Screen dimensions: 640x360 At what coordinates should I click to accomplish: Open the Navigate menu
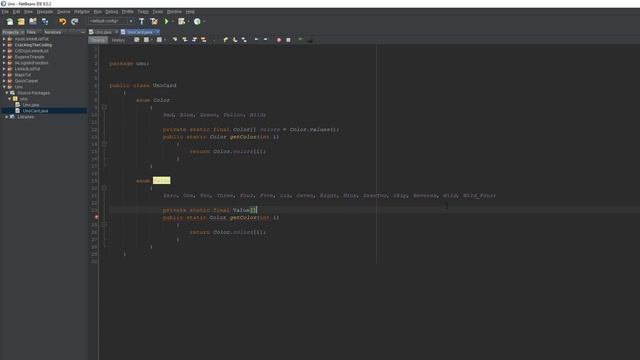(45, 12)
